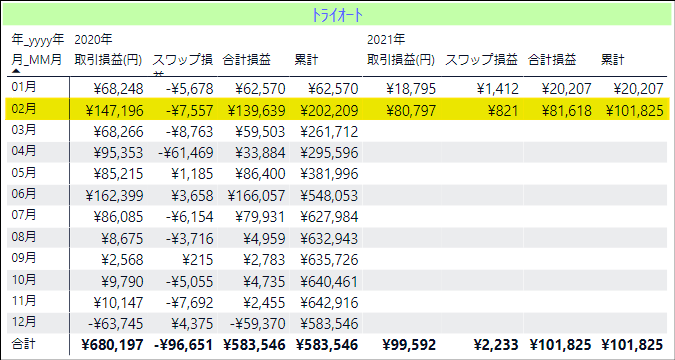Click the ¥261,712 cumulative cell in 03月
Screen dimensions: 675x360
click(329, 132)
